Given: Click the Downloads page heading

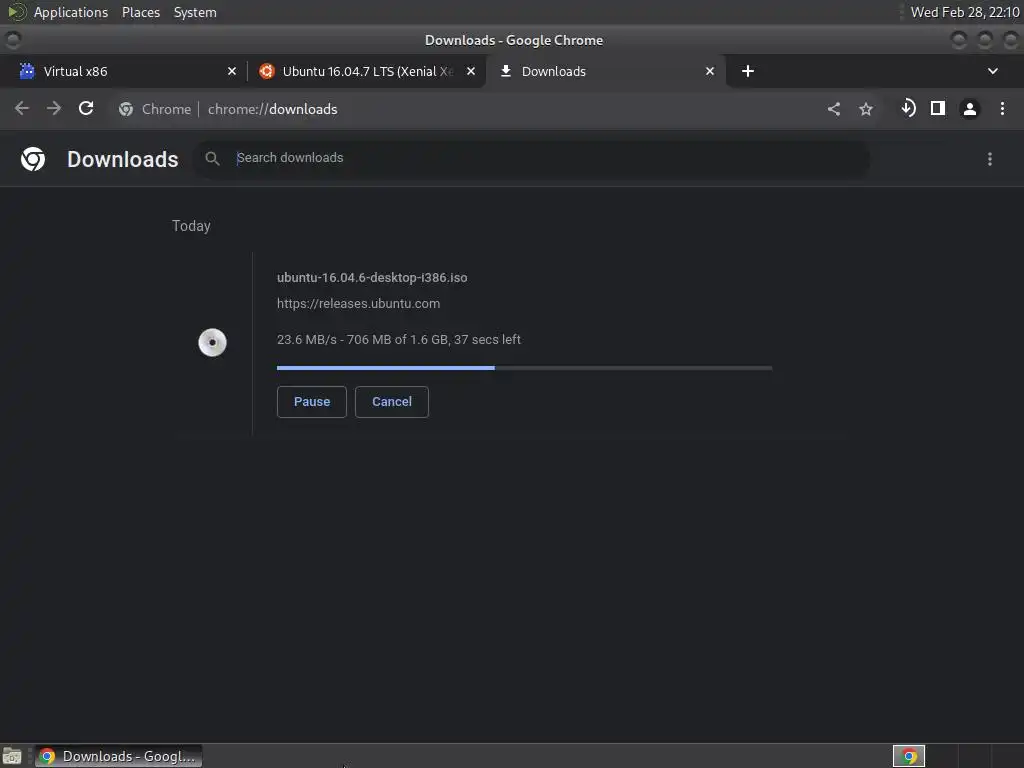Looking at the screenshot, I should click(123, 159).
